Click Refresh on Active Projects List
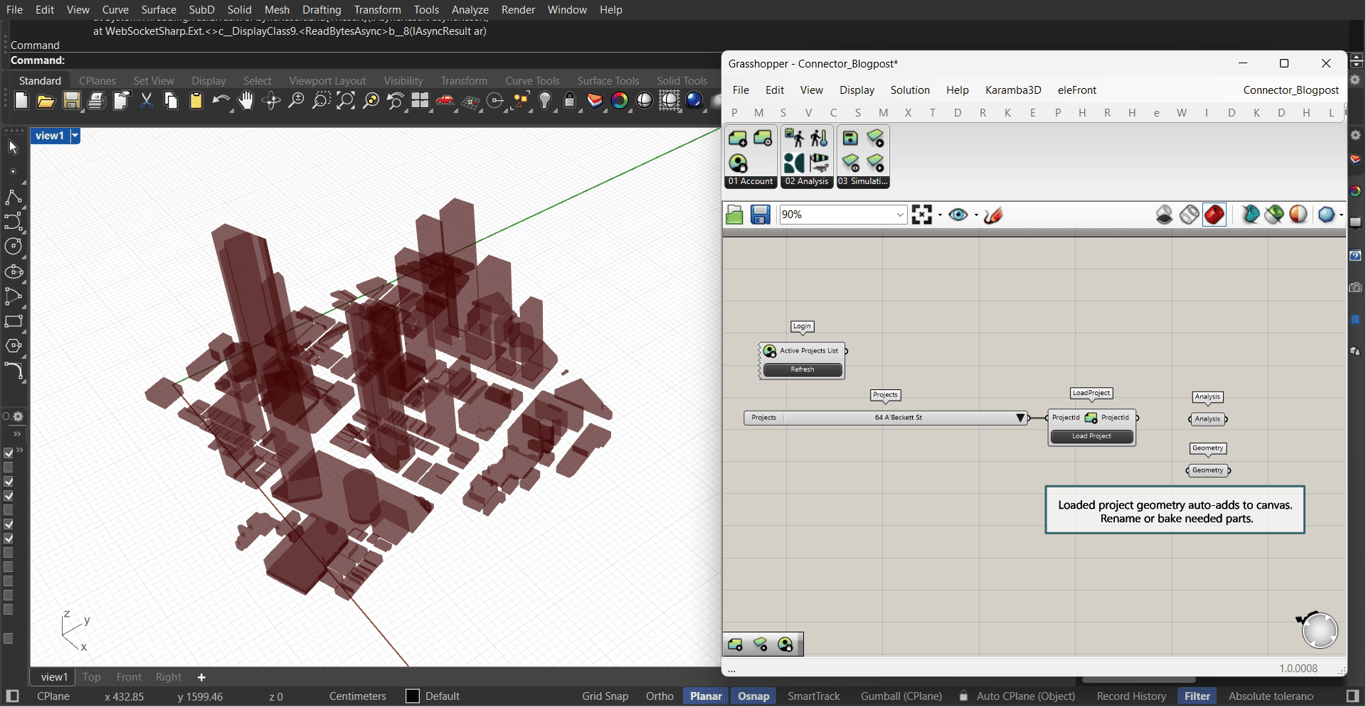 (x=802, y=370)
